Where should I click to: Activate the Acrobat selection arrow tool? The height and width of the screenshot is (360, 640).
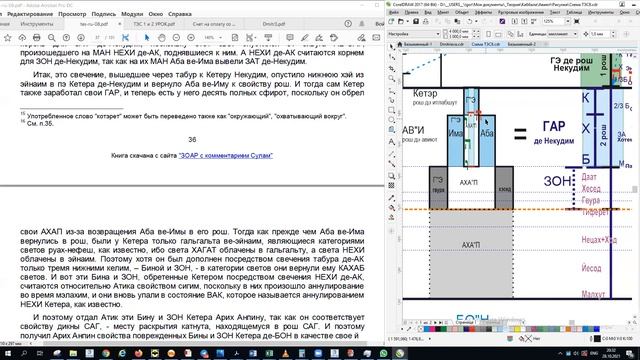[x=147, y=38]
